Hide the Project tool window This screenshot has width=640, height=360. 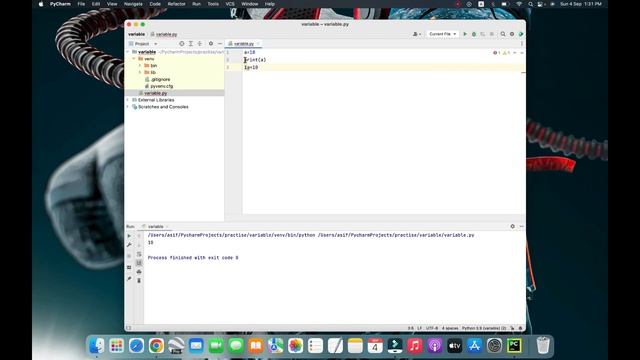tap(220, 44)
